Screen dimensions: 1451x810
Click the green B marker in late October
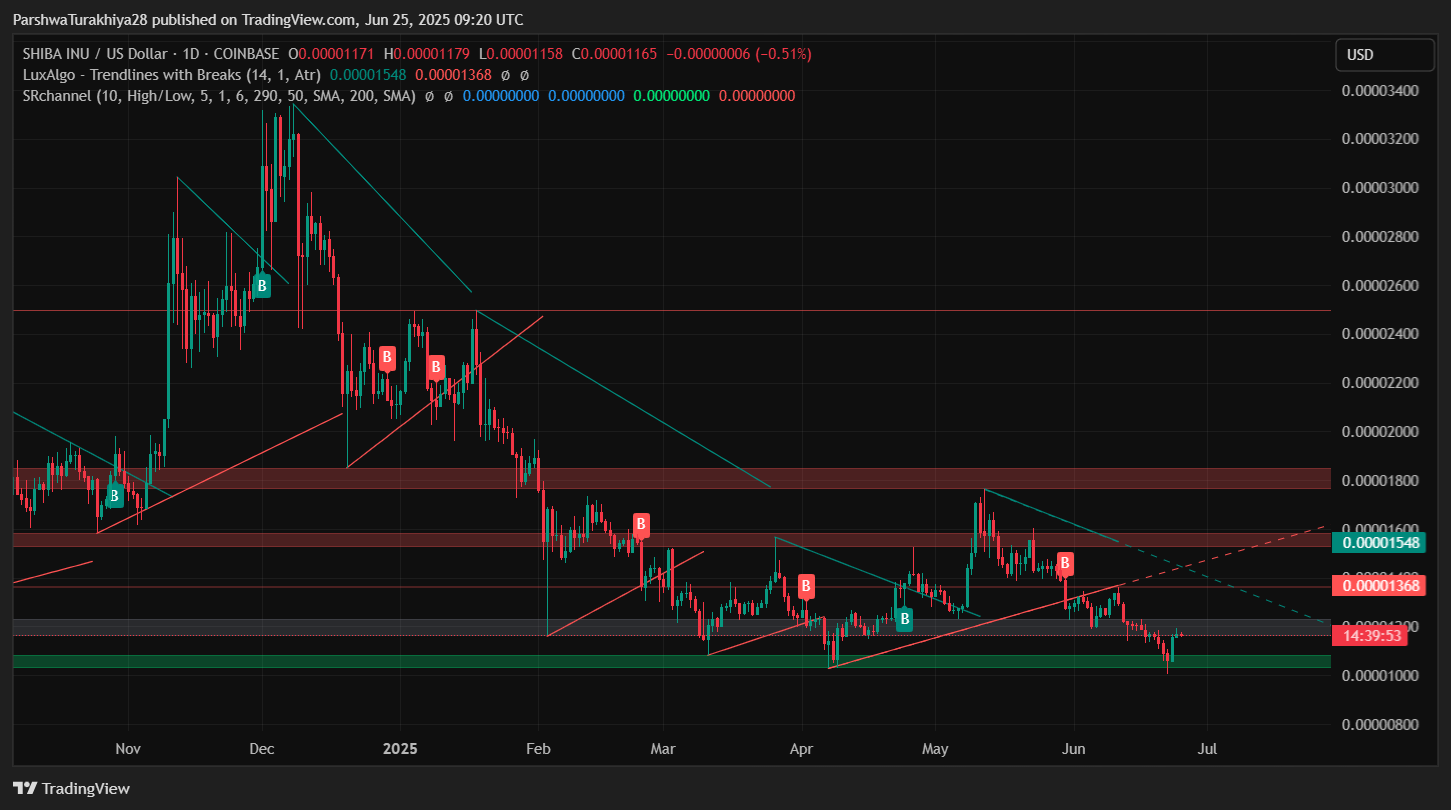pyautogui.click(x=115, y=494)
